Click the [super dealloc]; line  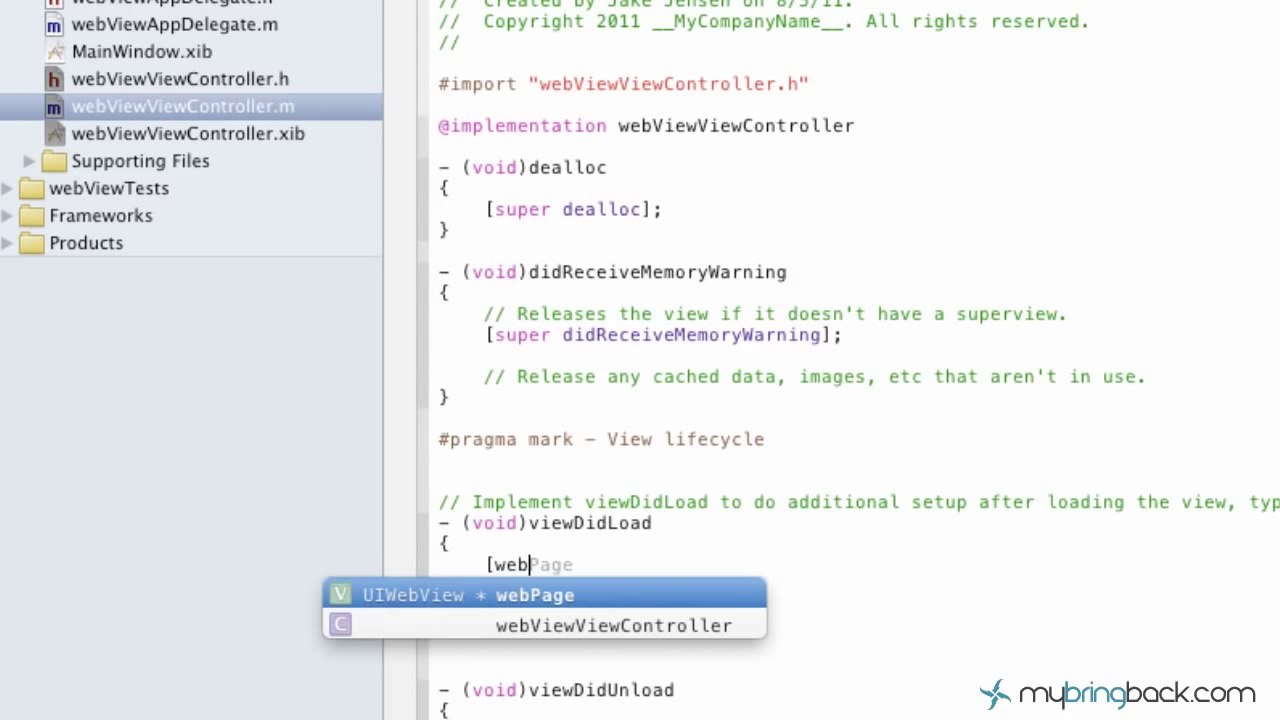573,210
